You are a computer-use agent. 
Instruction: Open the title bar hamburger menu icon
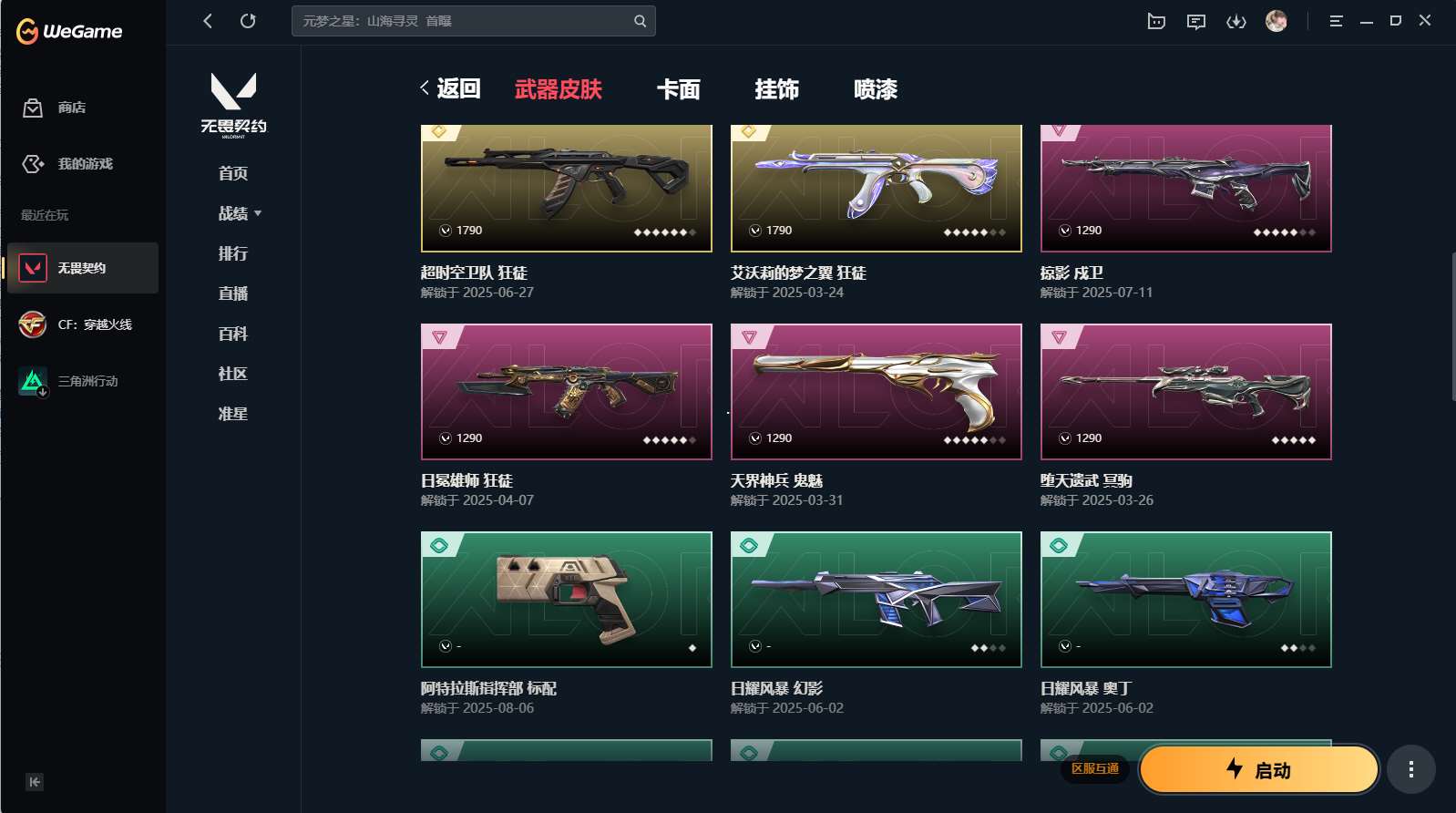tap(1336, 21)
